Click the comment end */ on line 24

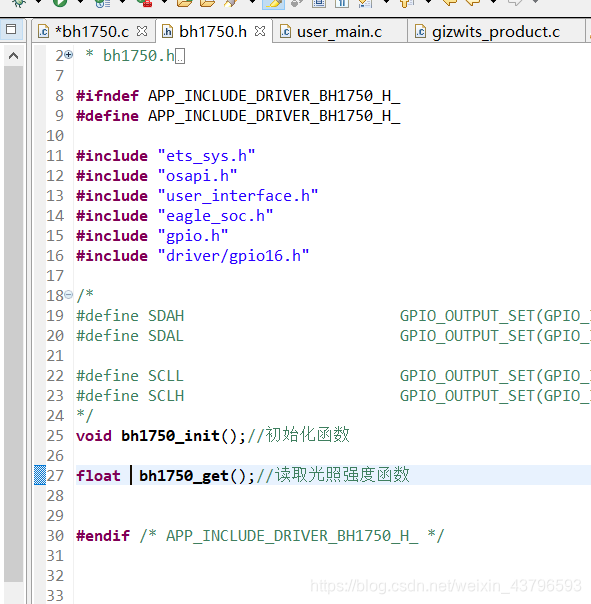click(x=84, y=416)
